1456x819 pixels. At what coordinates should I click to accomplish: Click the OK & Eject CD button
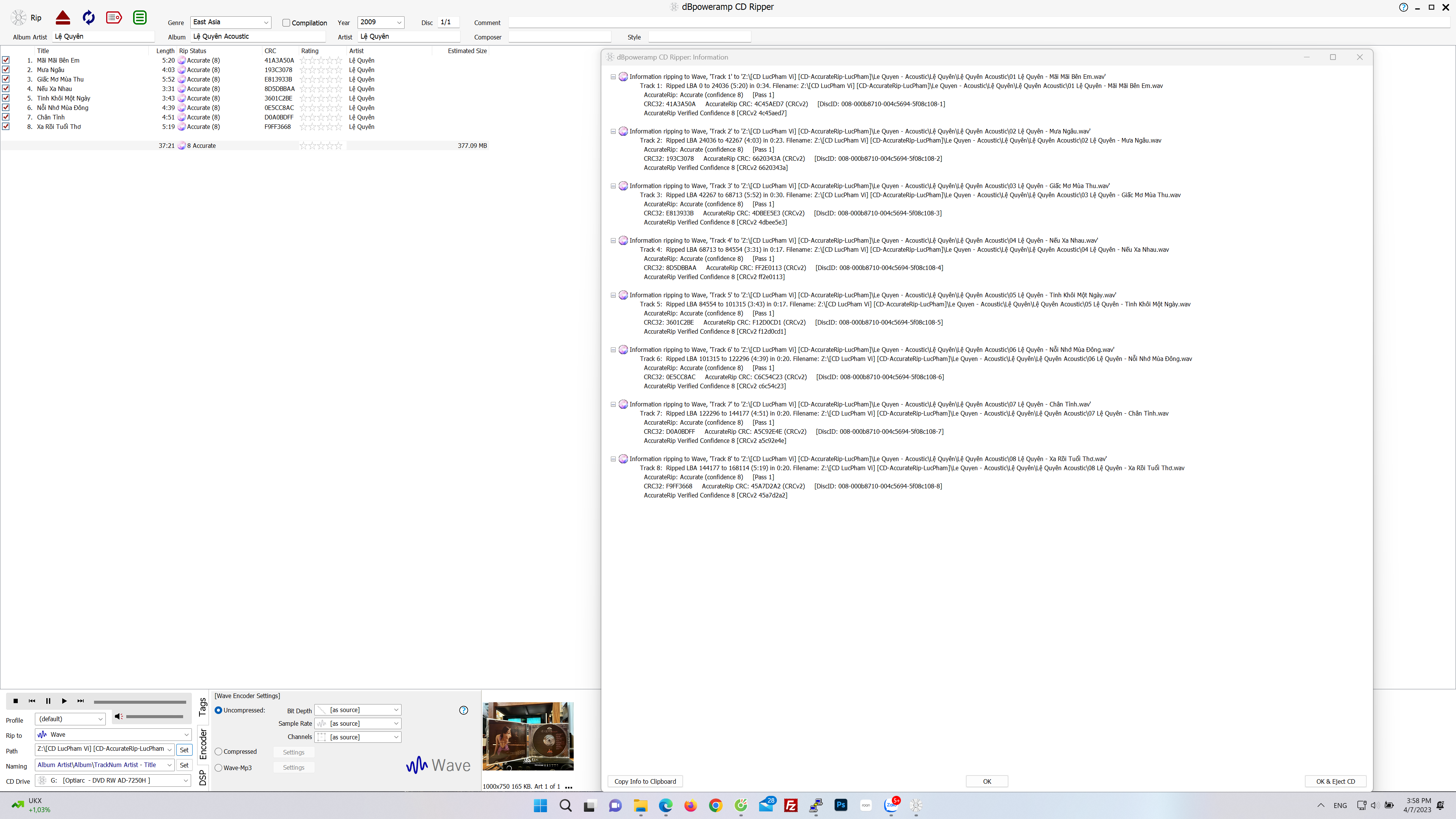(x=1335, y=782)
